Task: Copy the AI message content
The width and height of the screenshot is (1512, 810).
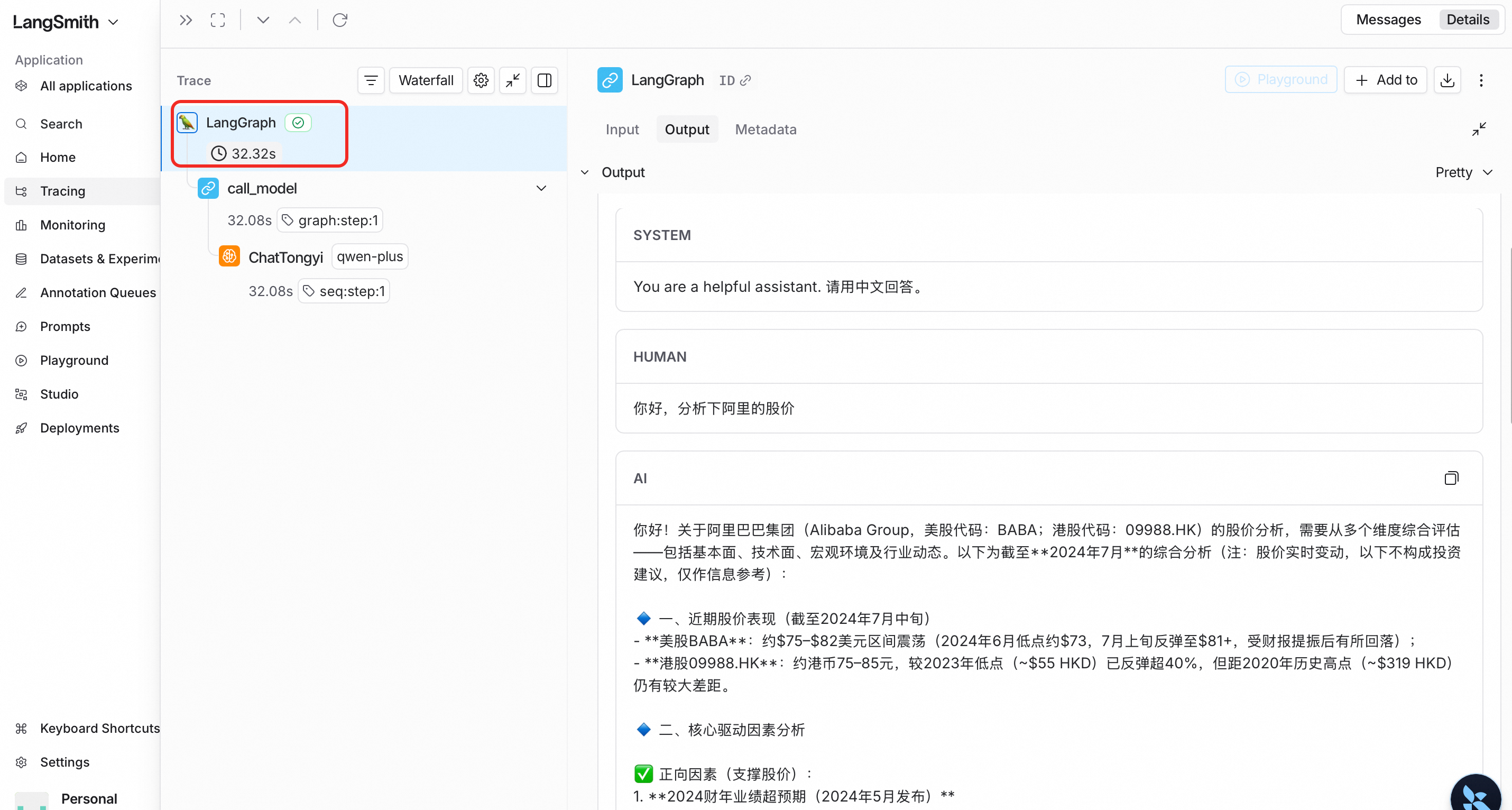Action: (x=1451, y=478)
